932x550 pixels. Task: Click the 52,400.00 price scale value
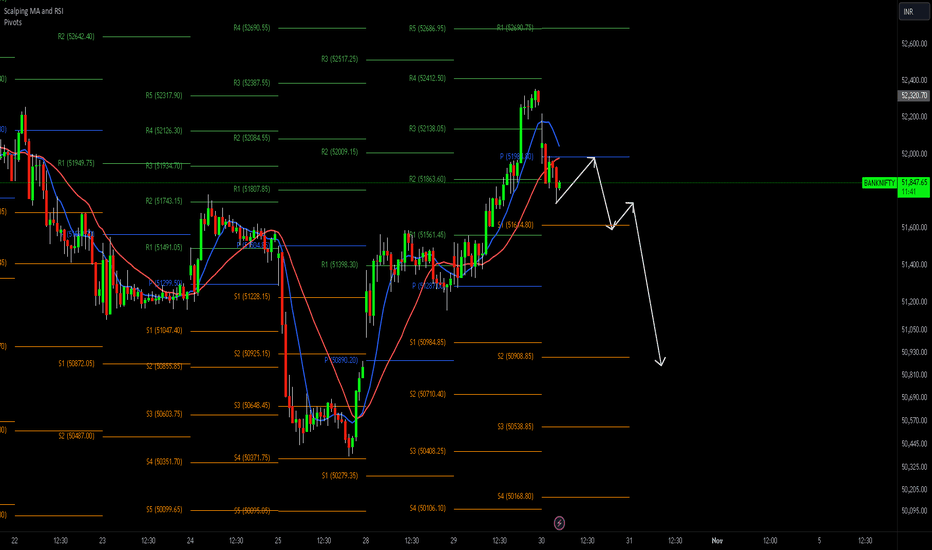click(914, 80)
